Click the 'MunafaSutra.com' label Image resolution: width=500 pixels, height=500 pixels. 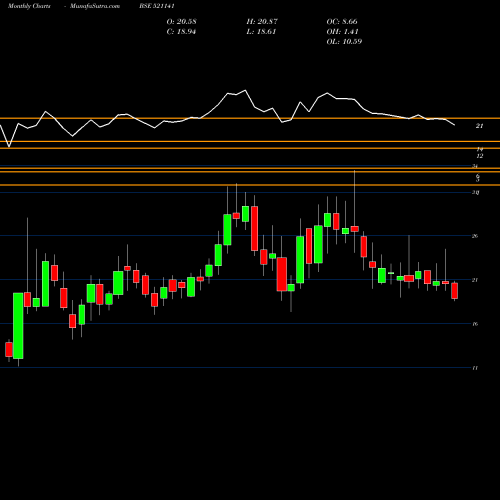click(95, 6)
